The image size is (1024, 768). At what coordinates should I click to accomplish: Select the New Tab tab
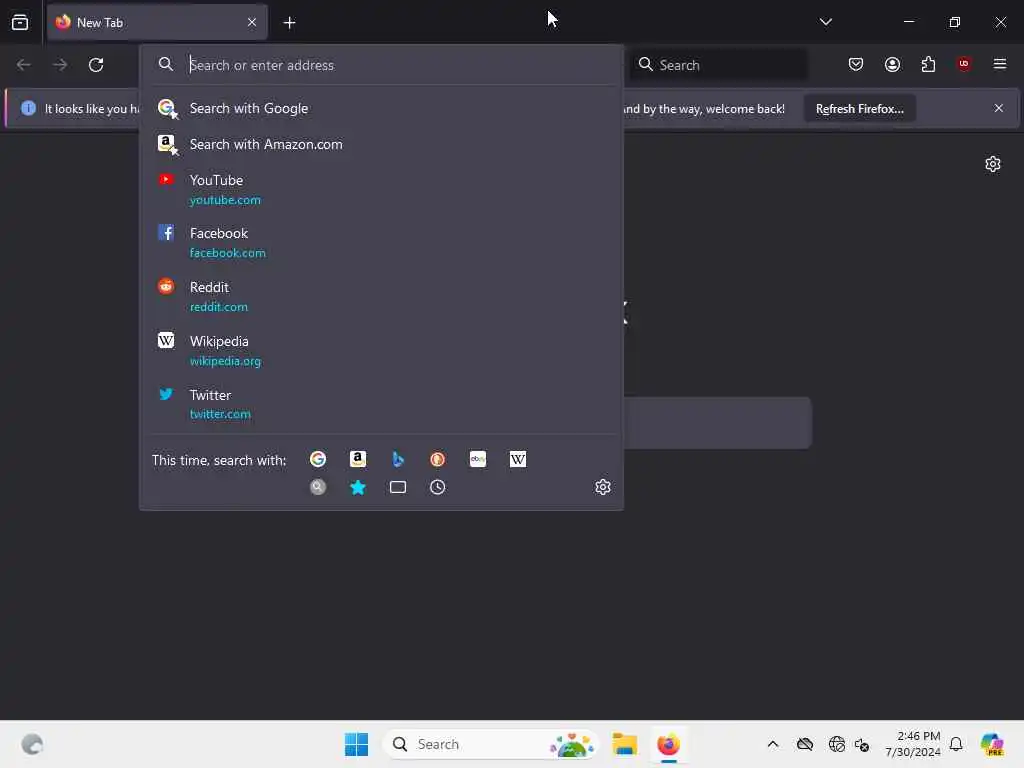tap(157, 22)
